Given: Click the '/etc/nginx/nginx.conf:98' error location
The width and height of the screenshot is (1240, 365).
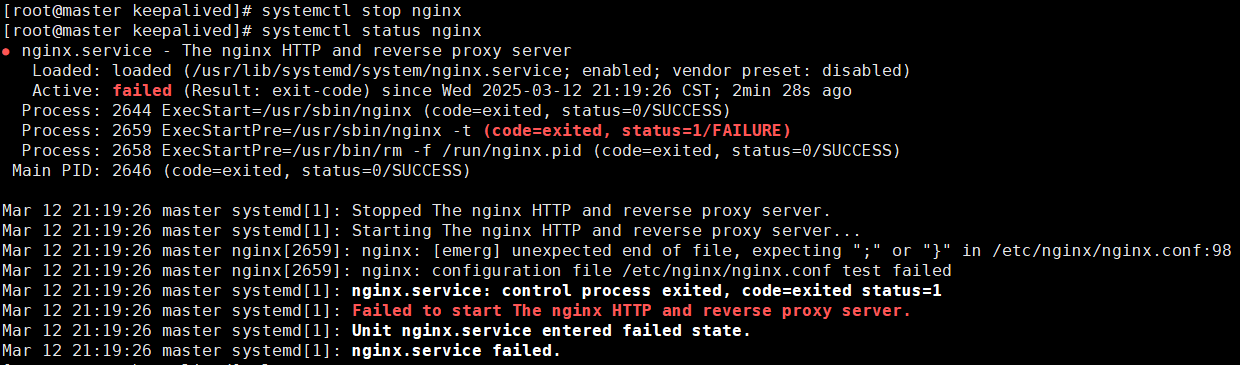Looking at the screenshot, I should coord(1111,250).
